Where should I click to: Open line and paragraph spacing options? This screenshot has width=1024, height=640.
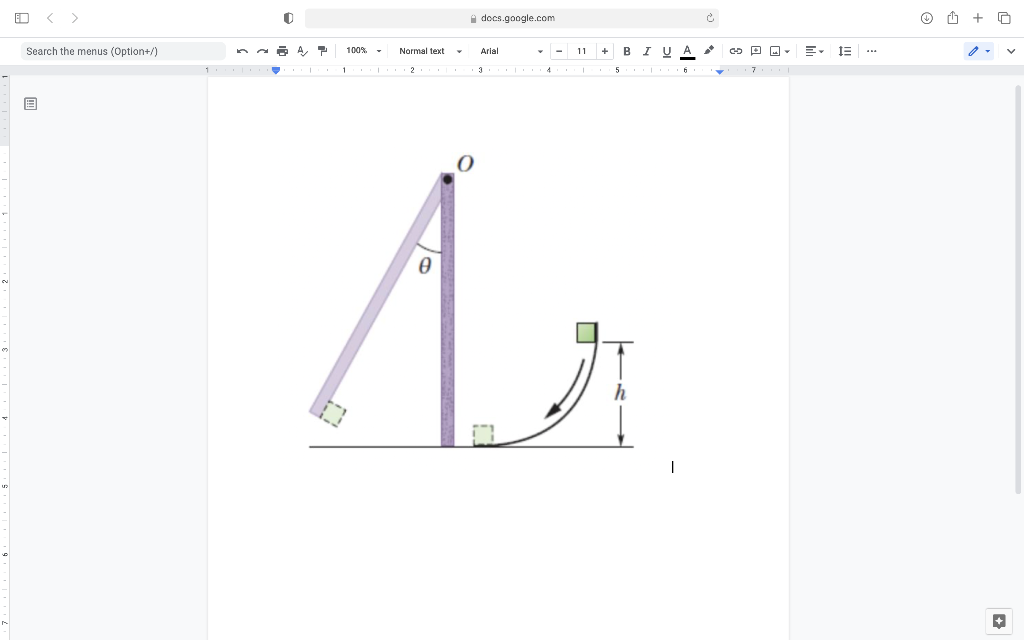845,51
